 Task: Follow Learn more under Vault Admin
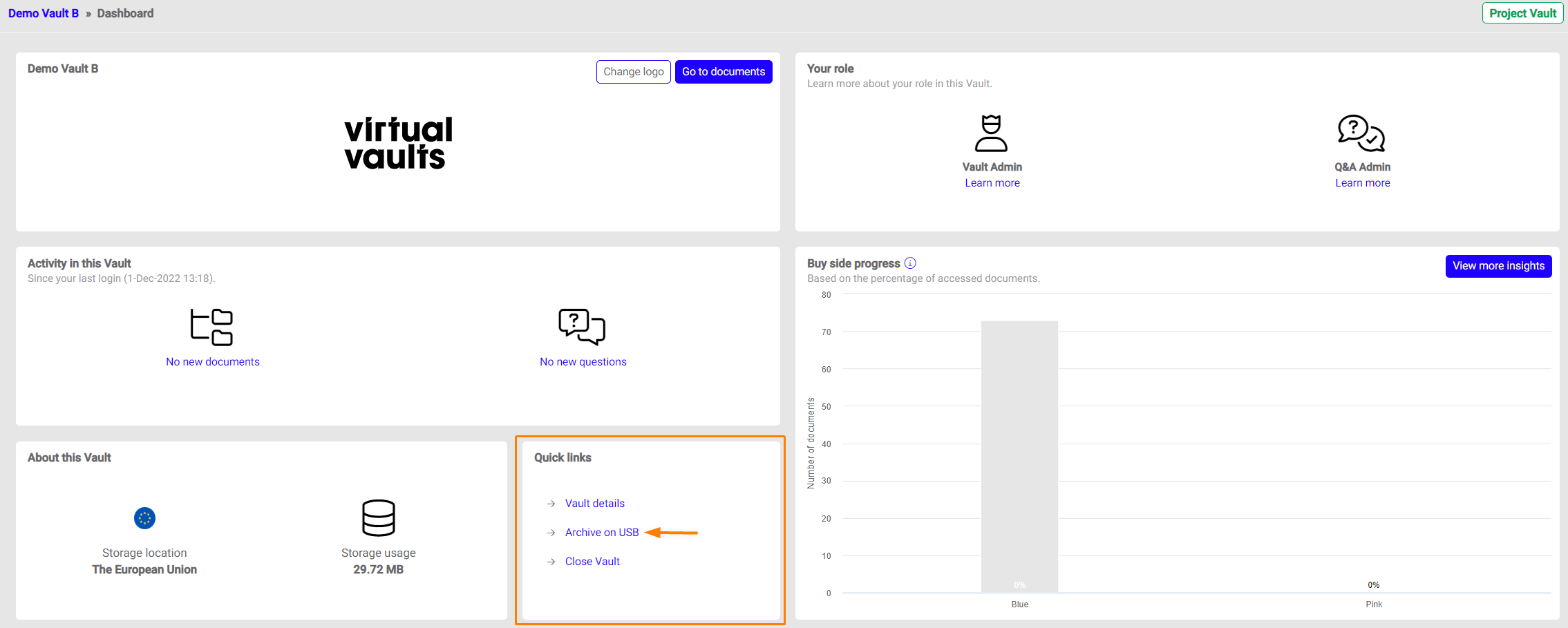[992, 183]
